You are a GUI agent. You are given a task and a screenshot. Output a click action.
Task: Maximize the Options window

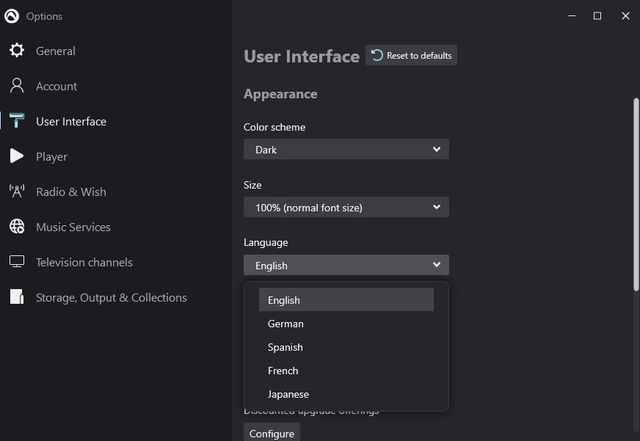597,16
